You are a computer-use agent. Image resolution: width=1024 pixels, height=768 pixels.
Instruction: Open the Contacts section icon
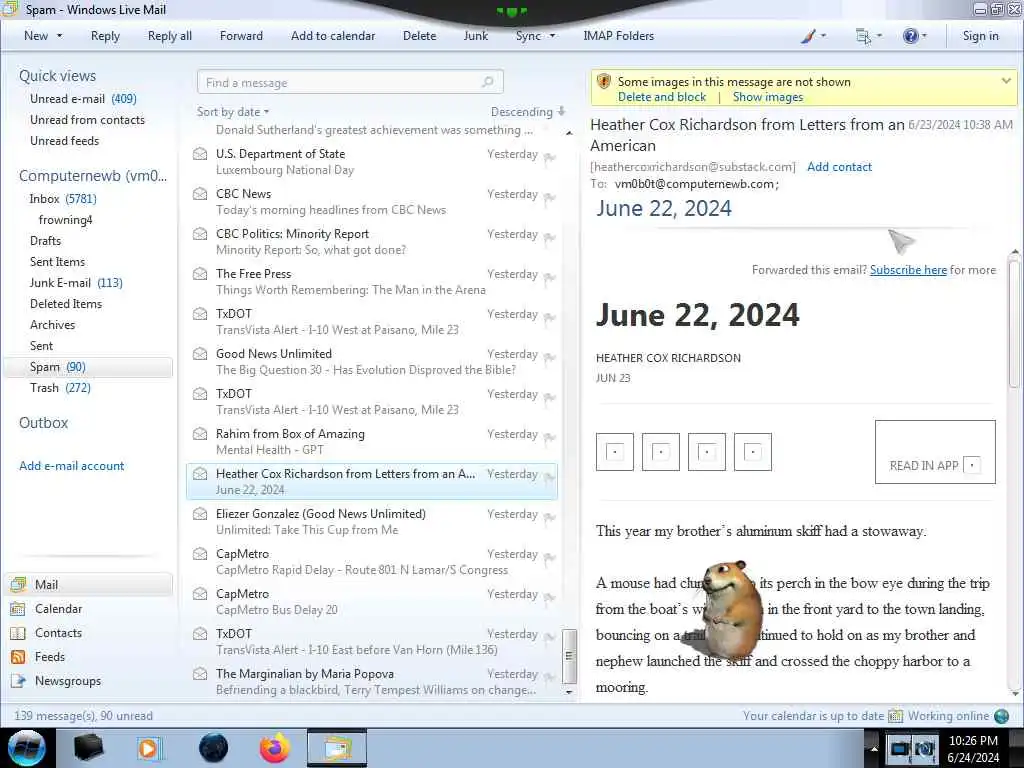pos(18,633)
